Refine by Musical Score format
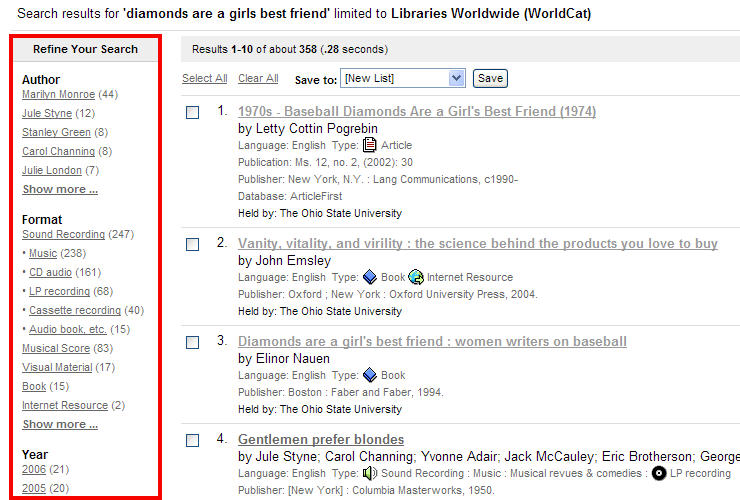This screenshot has height=500, width=740. pos(56,348)
